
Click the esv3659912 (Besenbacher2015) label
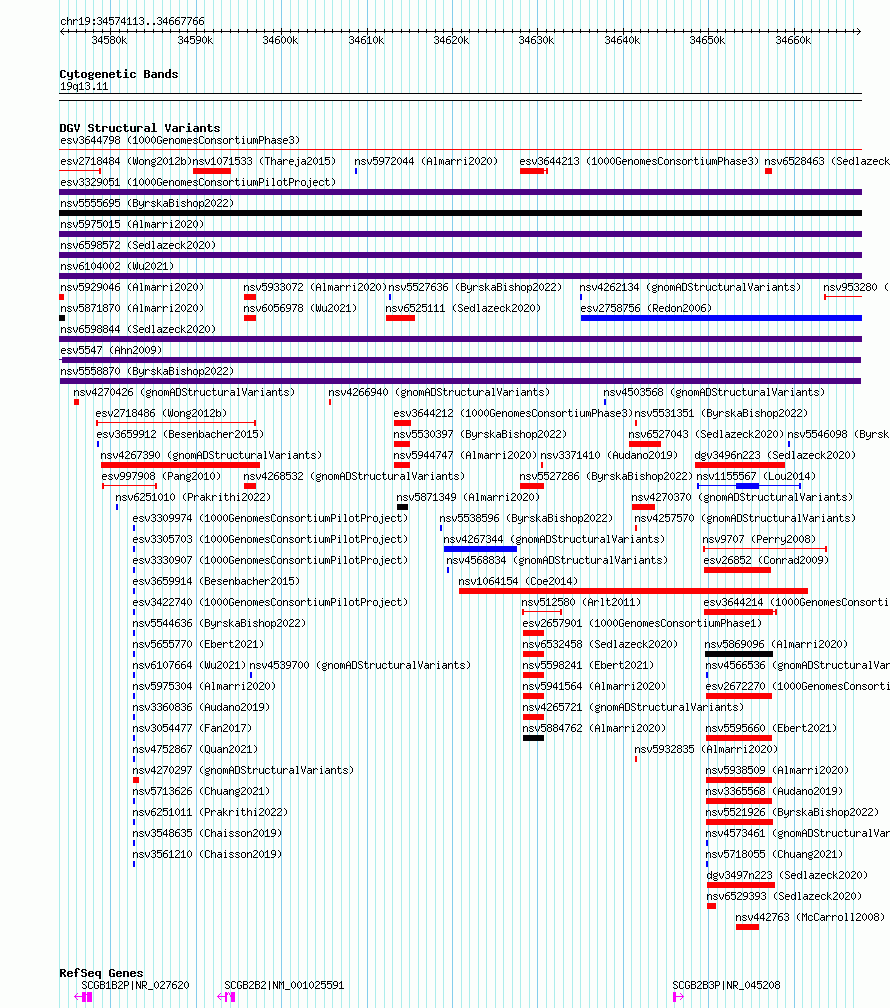point(180,435)
